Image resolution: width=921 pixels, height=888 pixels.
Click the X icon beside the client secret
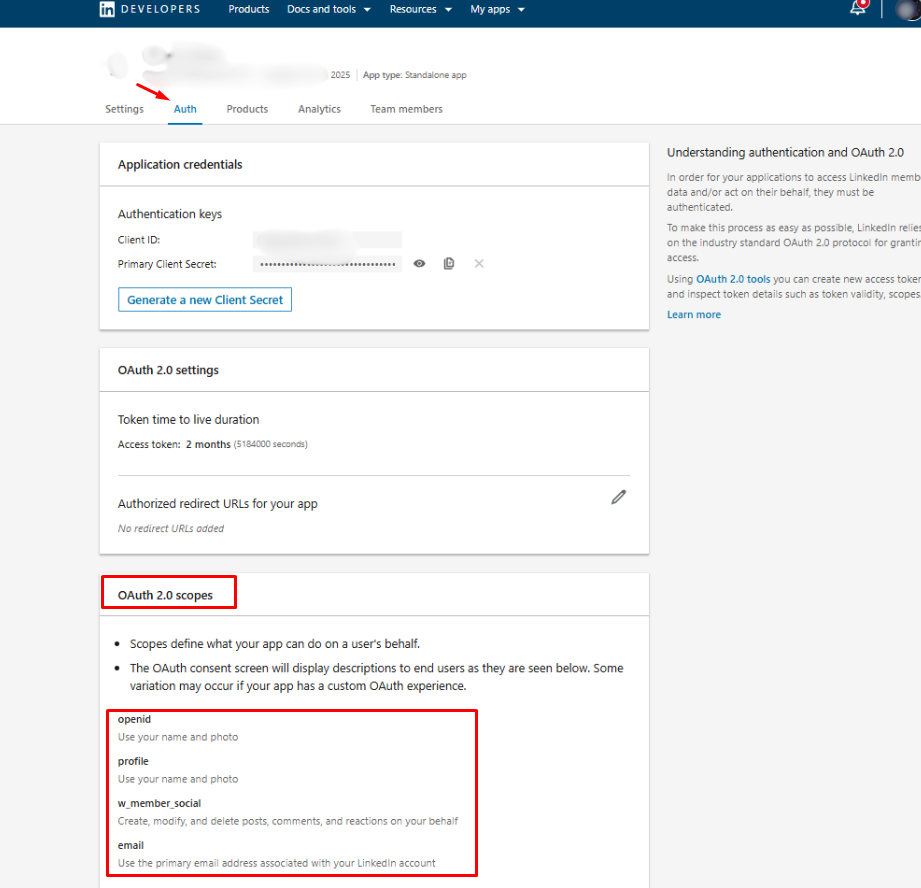point(479,263)
